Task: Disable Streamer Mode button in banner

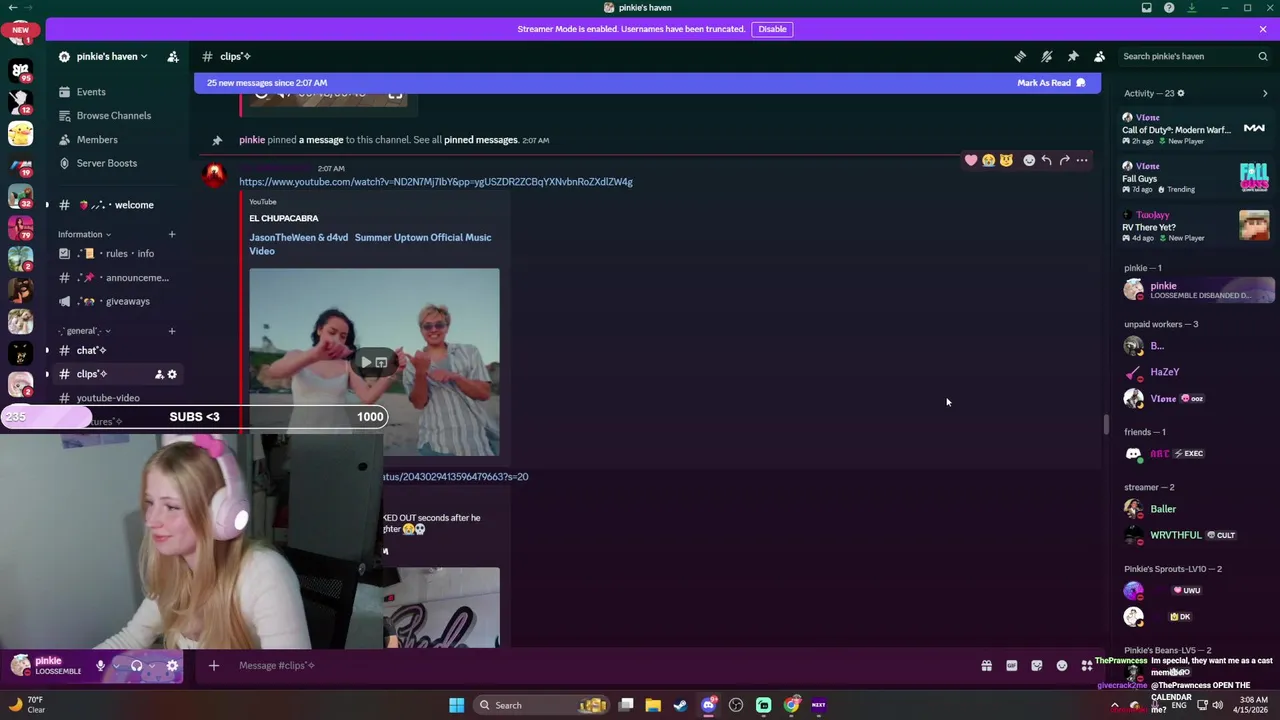Action: tap(772, 29)
